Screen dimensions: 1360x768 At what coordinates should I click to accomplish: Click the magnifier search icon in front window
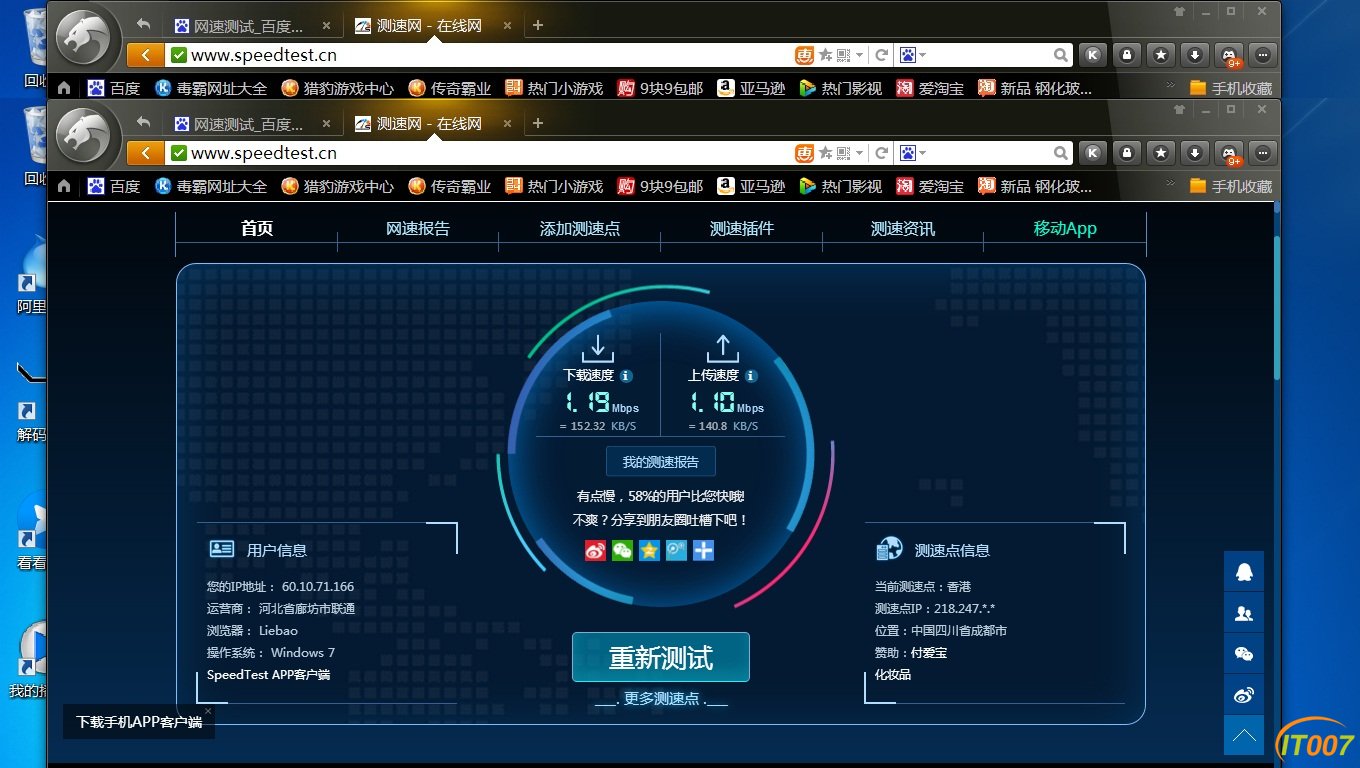point(1061,153)
